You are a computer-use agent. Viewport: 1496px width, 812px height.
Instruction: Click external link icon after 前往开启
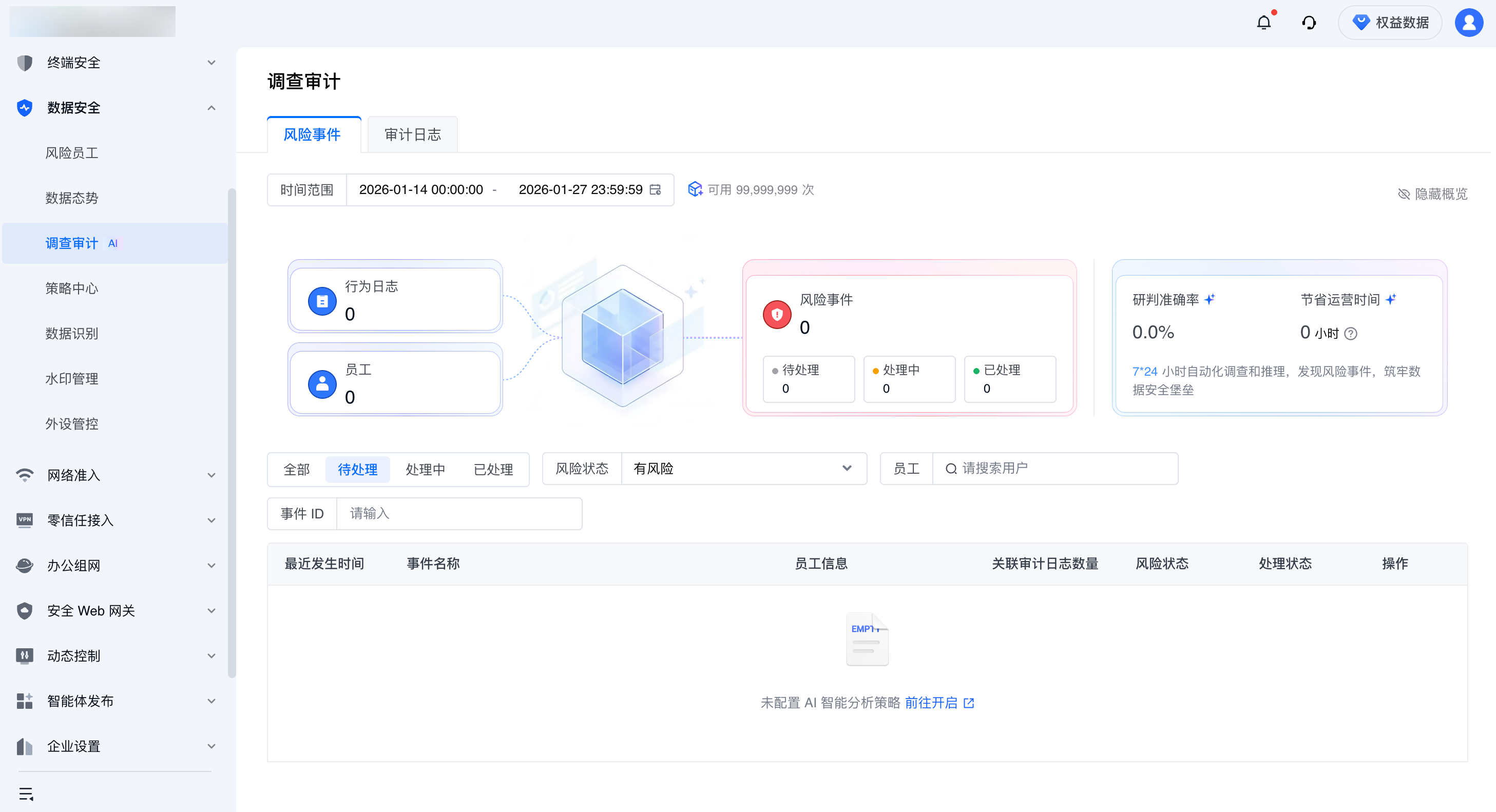969,703
